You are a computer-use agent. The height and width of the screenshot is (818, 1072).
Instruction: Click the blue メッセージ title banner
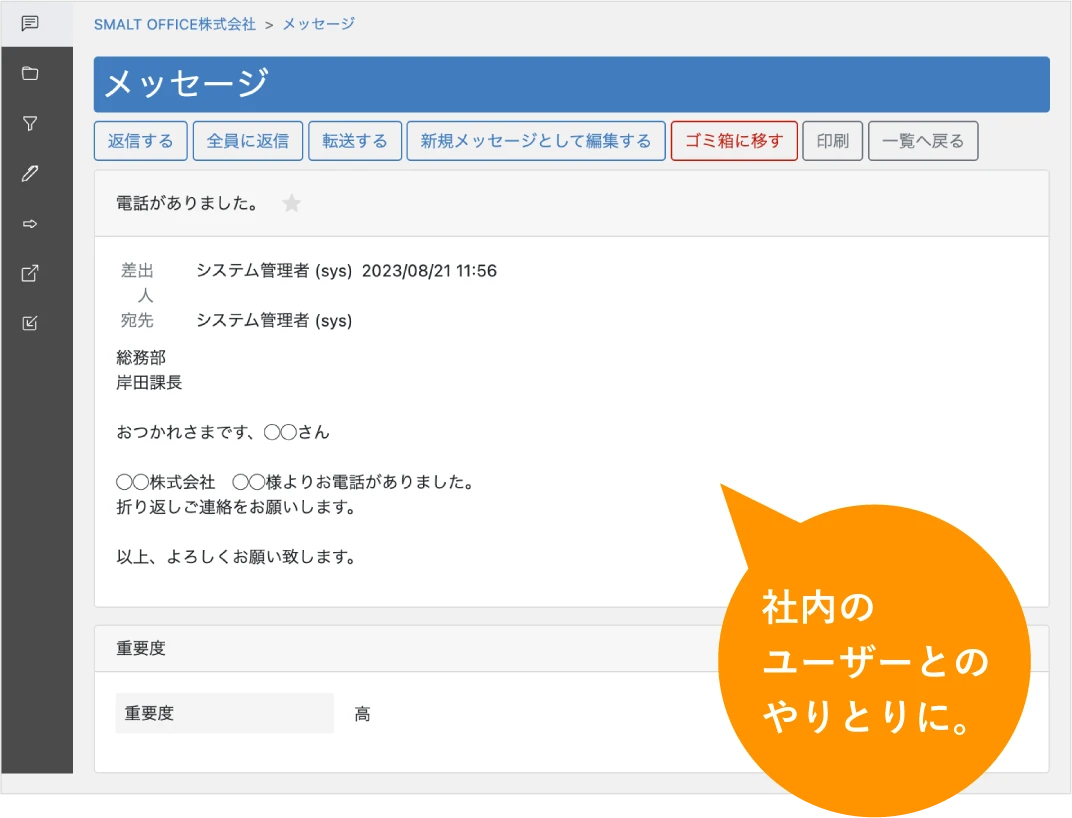pyautogui.click(x=571, y=84)
